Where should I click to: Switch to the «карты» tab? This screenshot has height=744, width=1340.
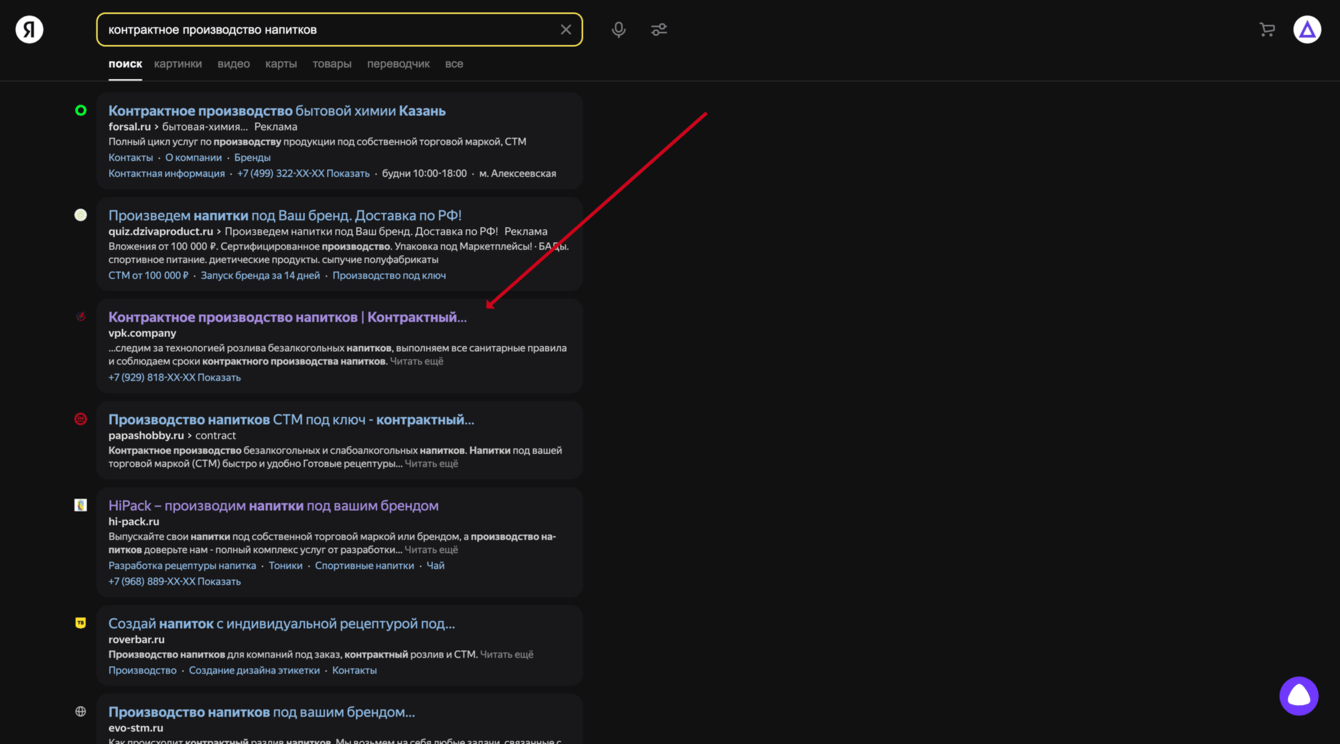pyautogui.click(x=281, y=64)
